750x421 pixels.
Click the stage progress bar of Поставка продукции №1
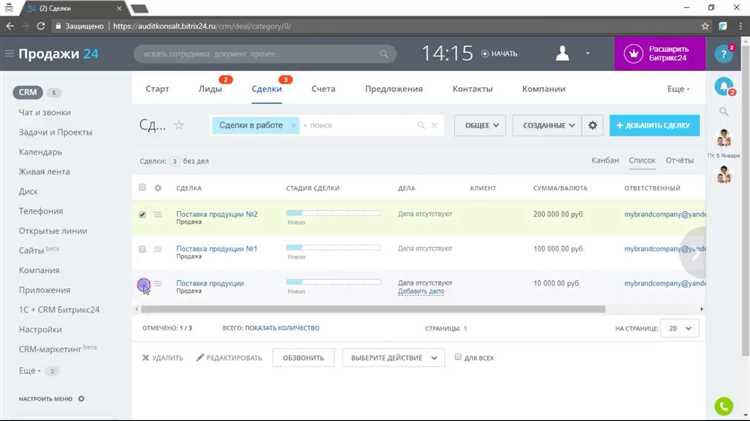pos(333,247)
